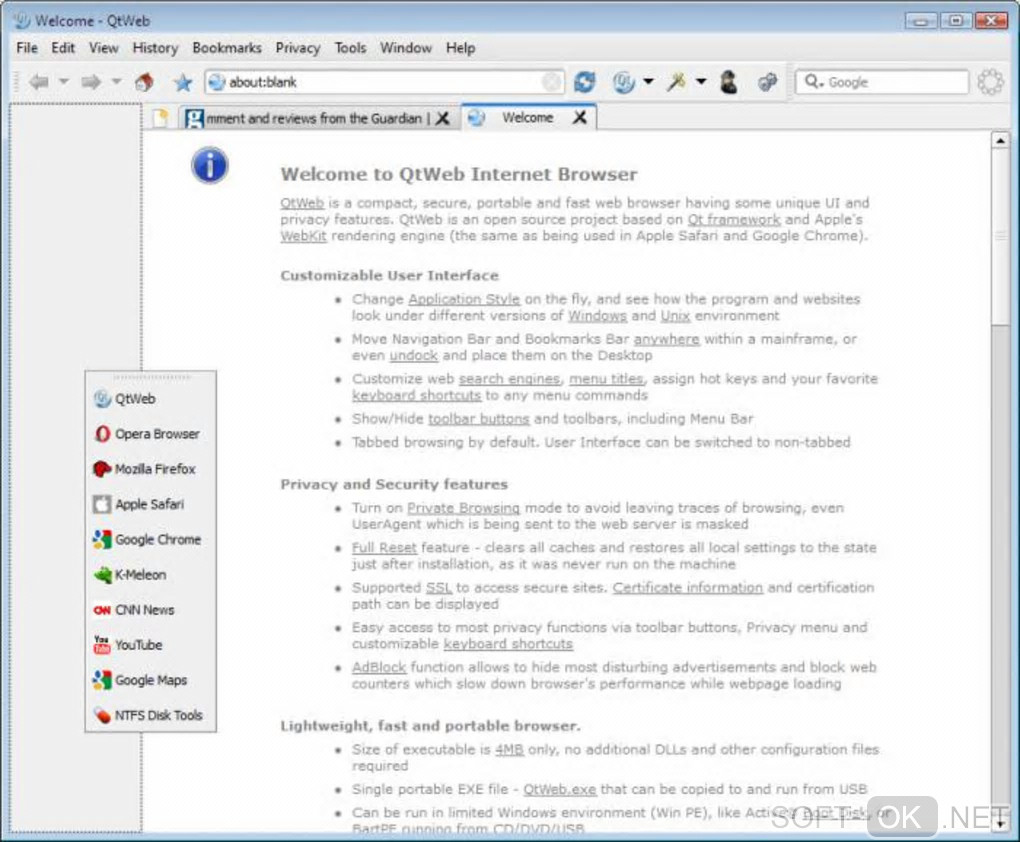Clear the address bar with the X button
The height and width of the screenshot is (842, 1020).
(552, 82)
